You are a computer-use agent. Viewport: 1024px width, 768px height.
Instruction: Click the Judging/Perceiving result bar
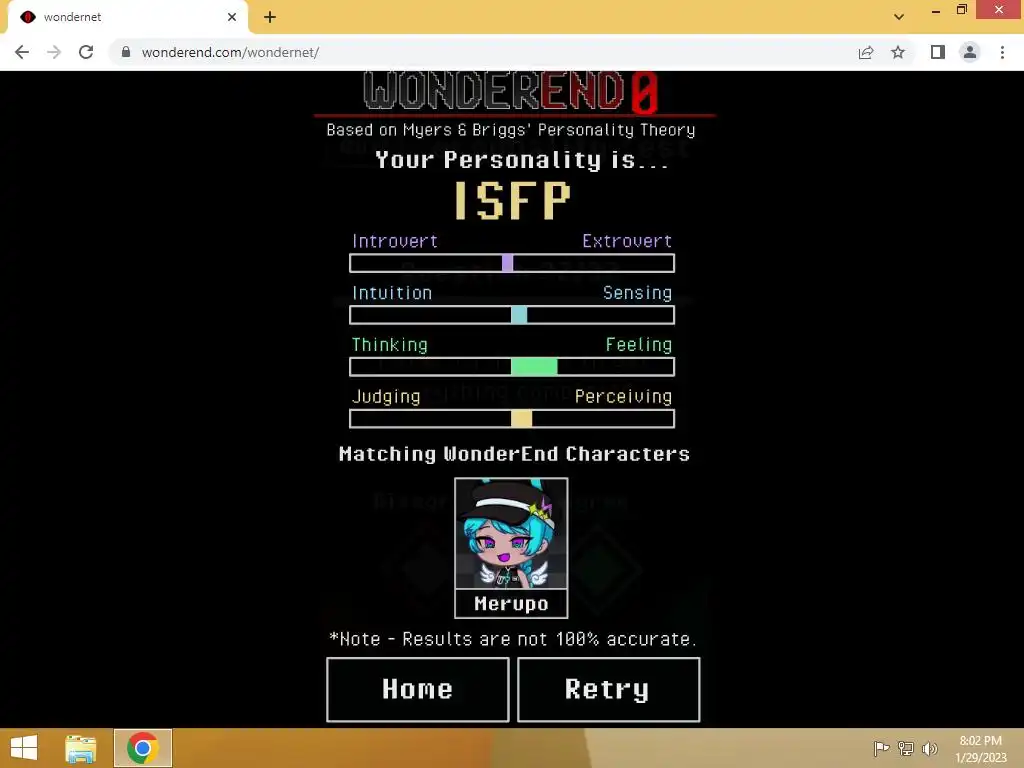pos(512,419)
